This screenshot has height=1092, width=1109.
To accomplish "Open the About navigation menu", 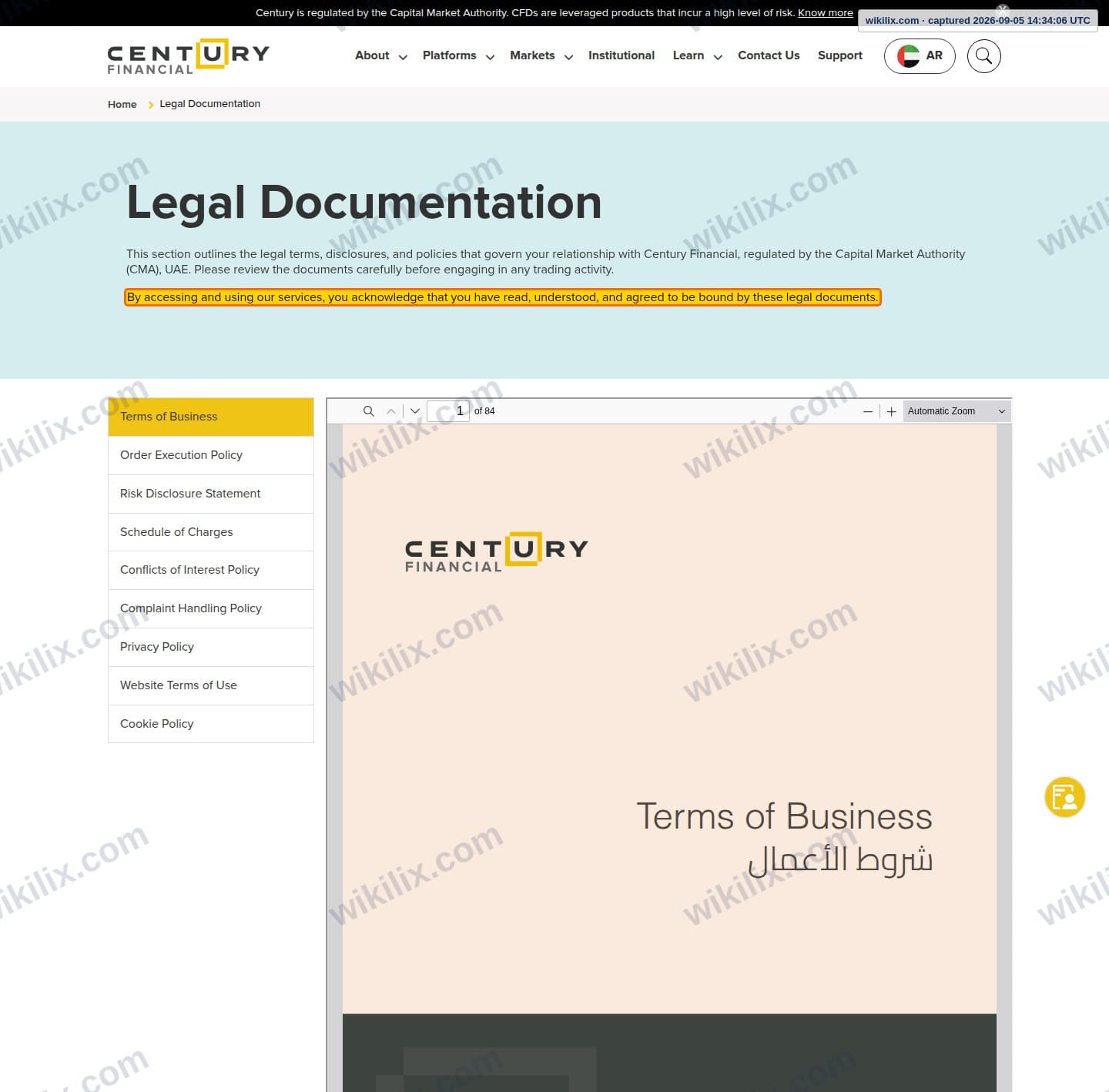I will click(372, 55).
